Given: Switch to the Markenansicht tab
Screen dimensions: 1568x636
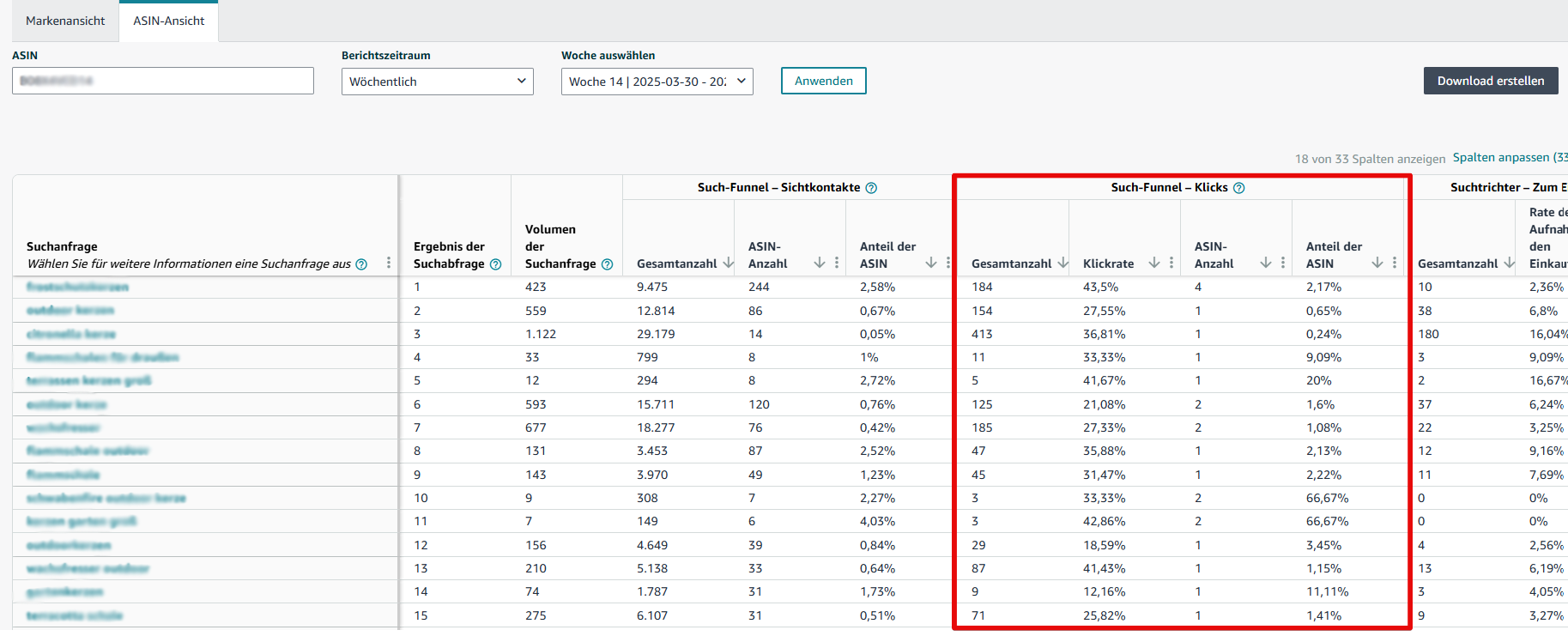Looking at the screenshot, I should [x=65, y=21].
